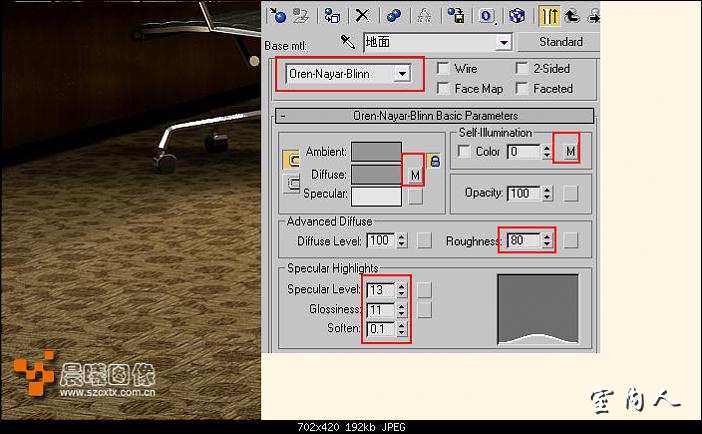Click the specular highlight curve graph
Viewport: 702px width, 434px height.
[538, 309]
